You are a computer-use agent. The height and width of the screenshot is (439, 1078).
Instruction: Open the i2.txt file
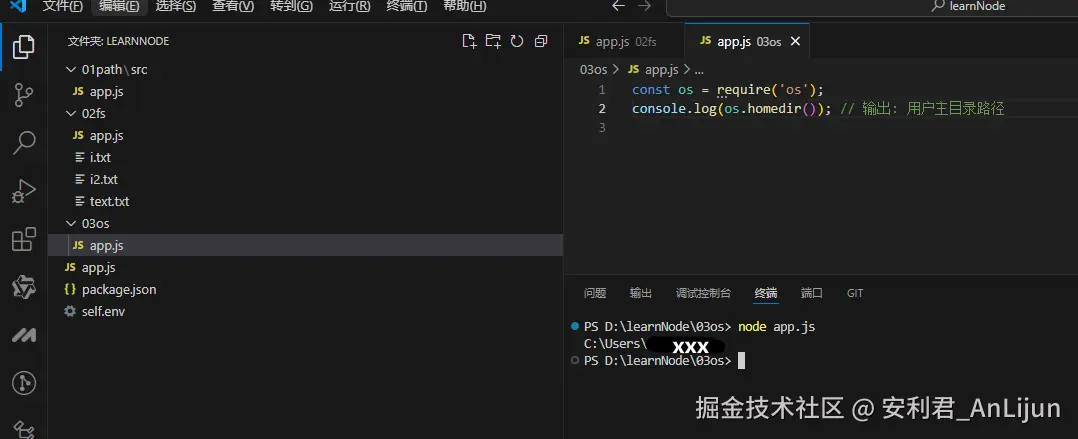305,179
